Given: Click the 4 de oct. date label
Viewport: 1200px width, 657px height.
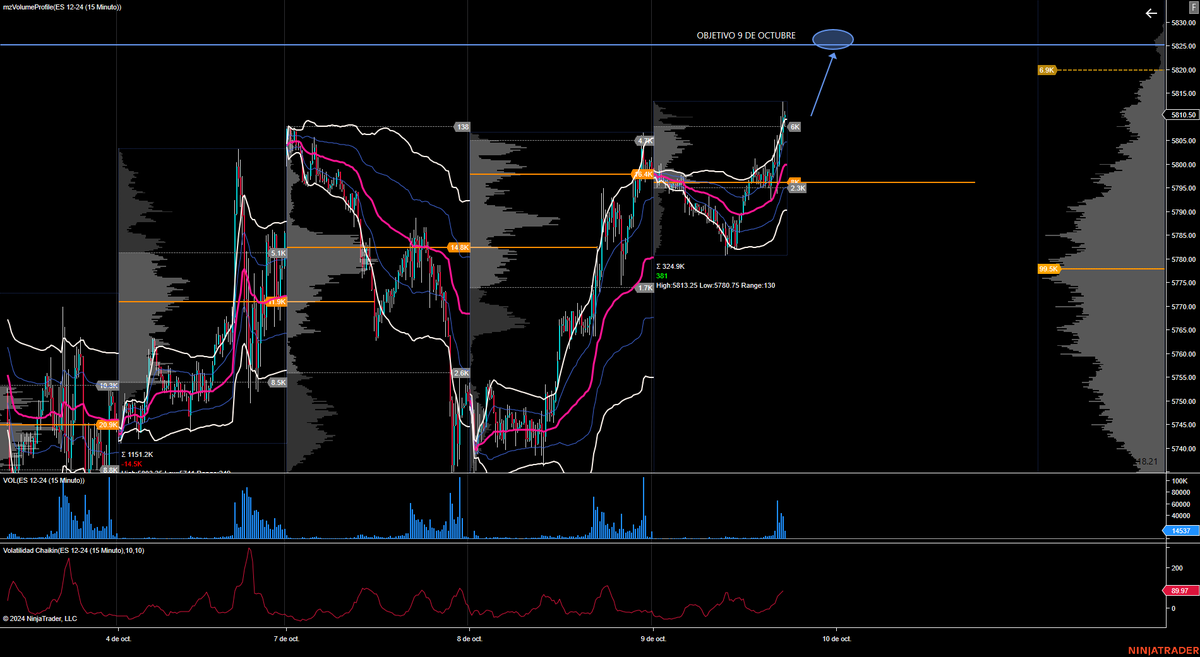Looking at the screenshot, I should pyautogui.click(x=117, y=638).
